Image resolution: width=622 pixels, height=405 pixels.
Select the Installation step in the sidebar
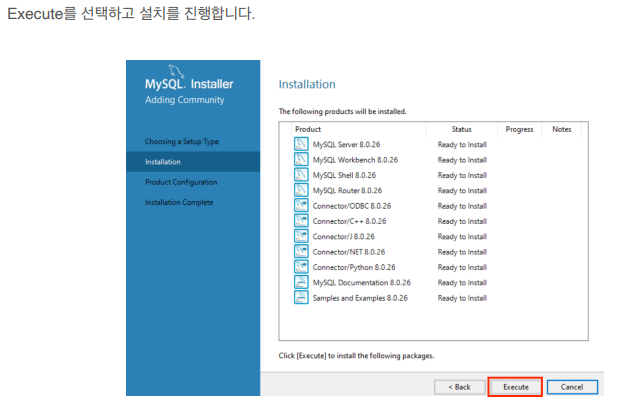[x=193, y=161]
